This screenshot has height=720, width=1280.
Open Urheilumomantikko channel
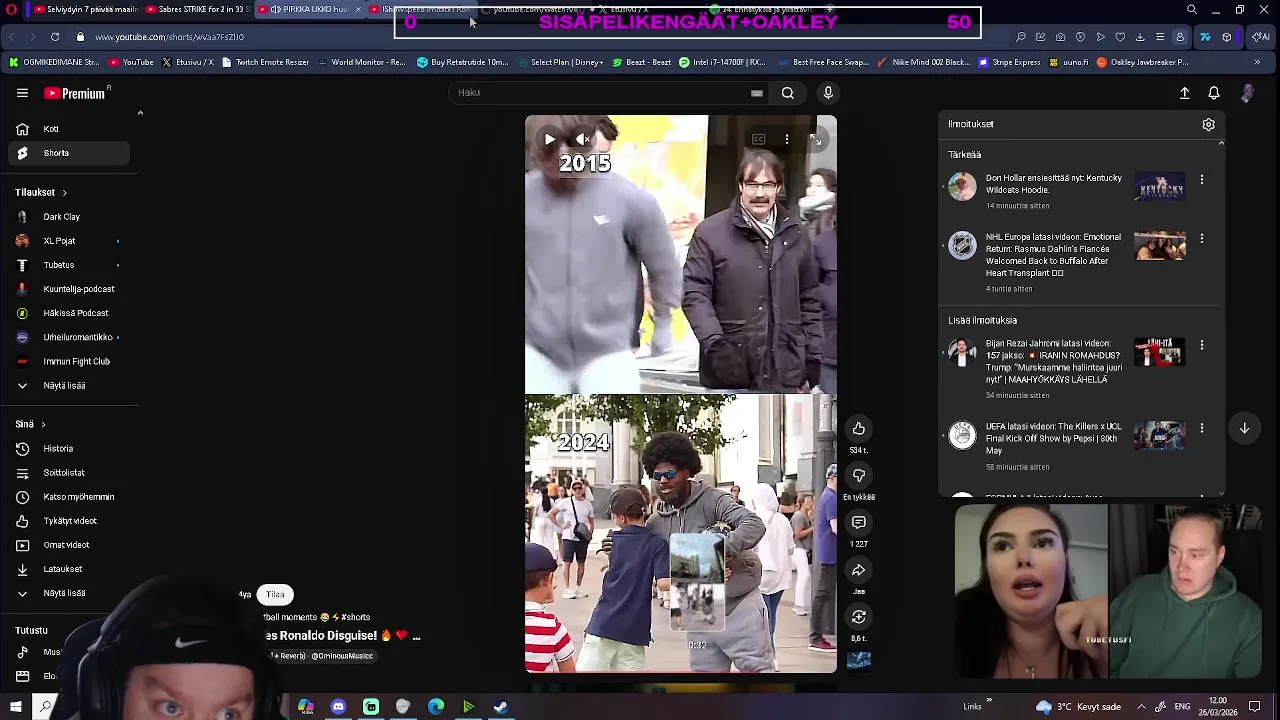70,337
